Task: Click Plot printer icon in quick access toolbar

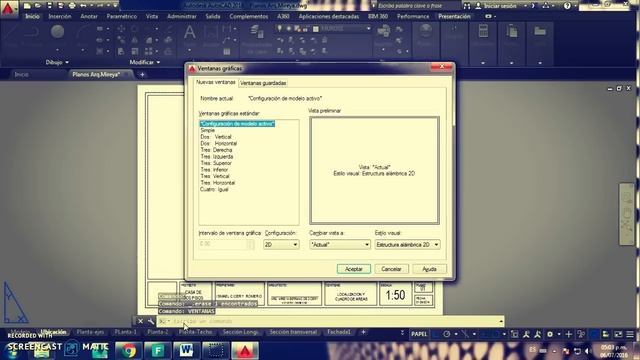Action: tap(72, 6)
